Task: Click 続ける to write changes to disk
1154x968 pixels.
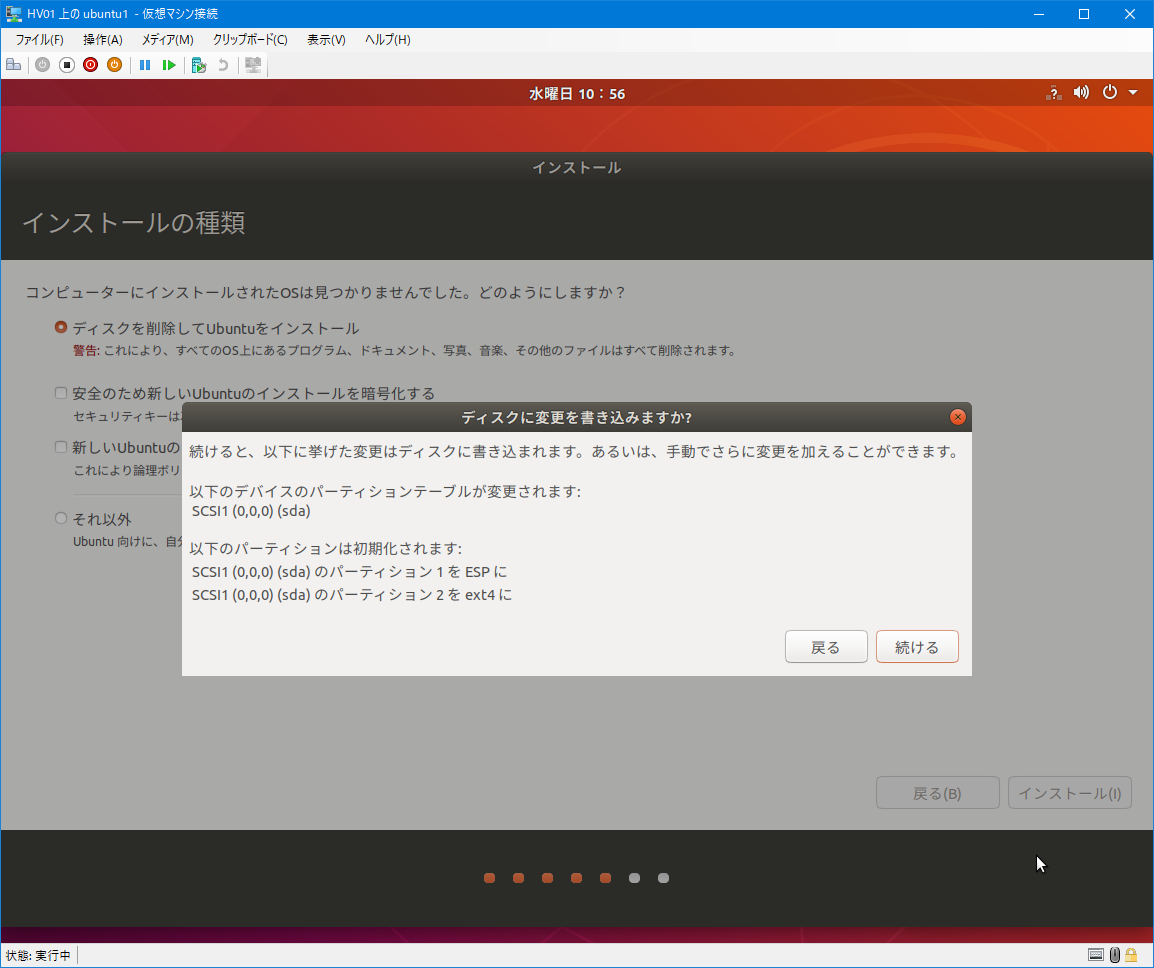Action: [x=916, y=646]
